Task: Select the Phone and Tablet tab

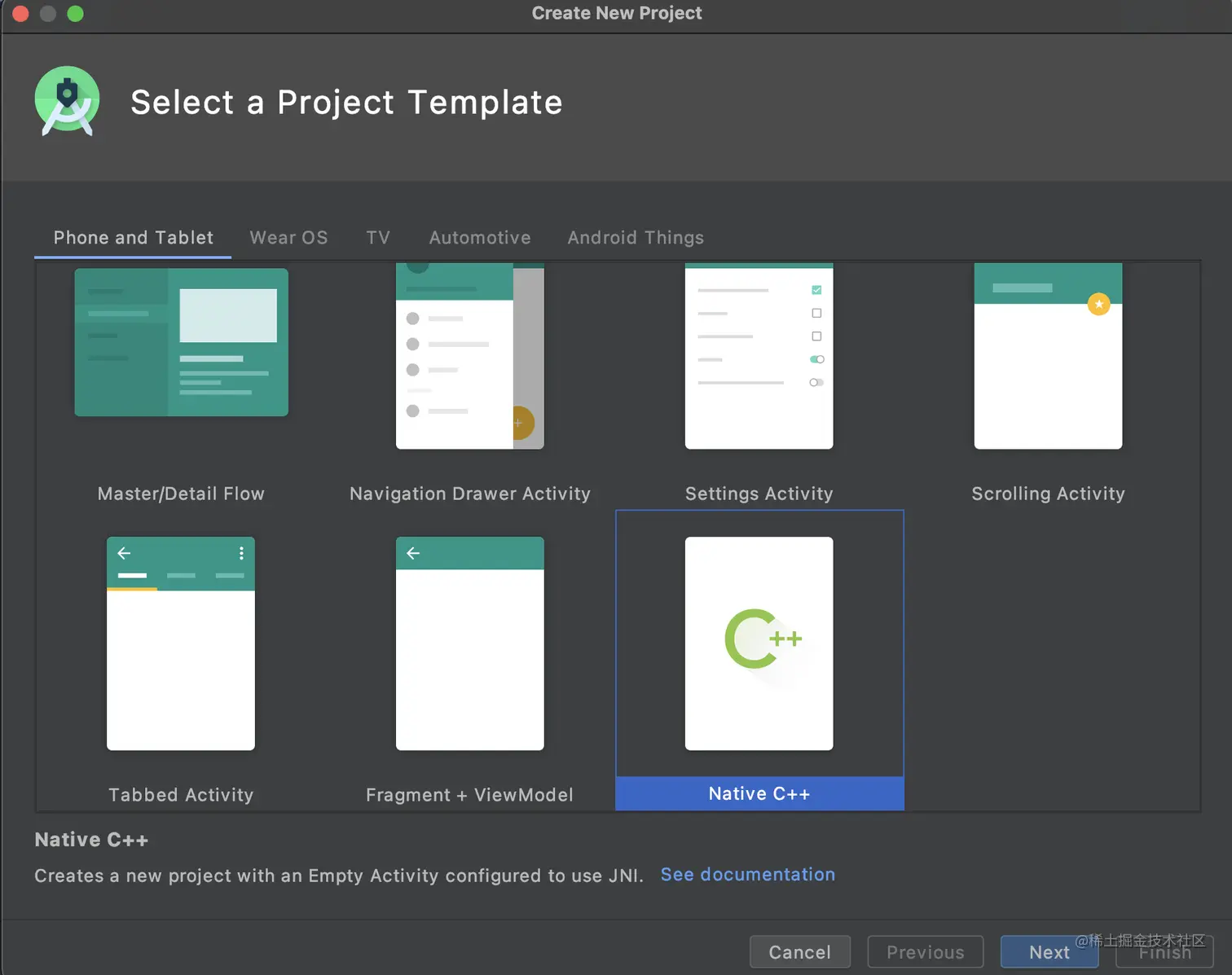Action: [134, 238]
